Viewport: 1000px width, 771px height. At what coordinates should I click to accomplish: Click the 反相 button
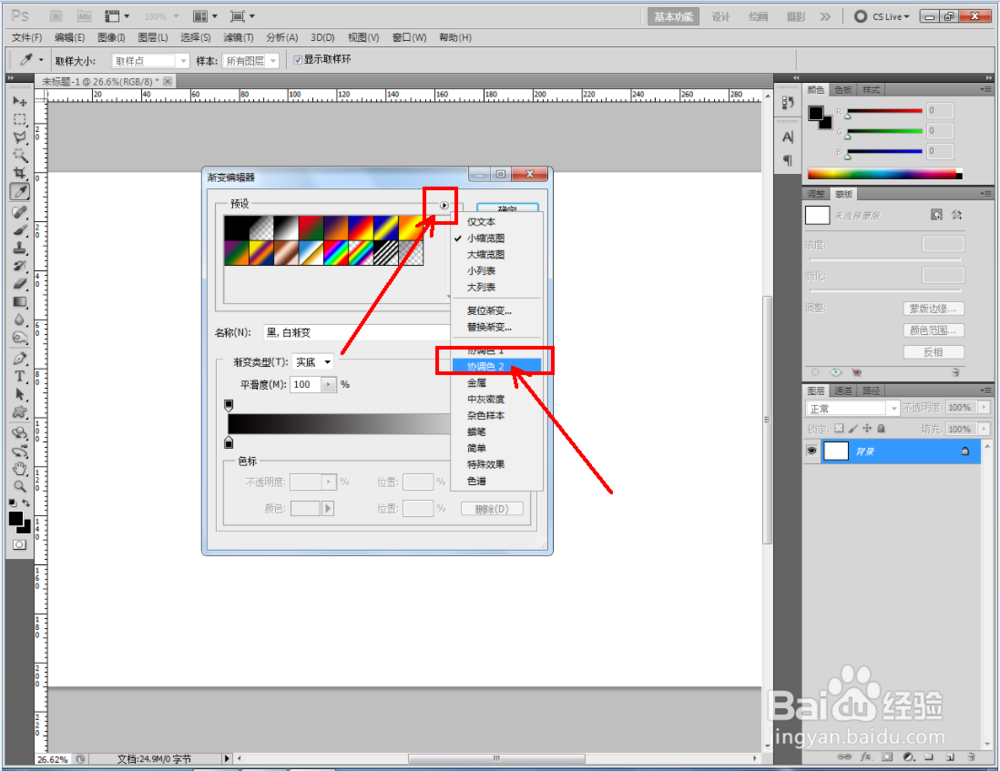point(933,352)
